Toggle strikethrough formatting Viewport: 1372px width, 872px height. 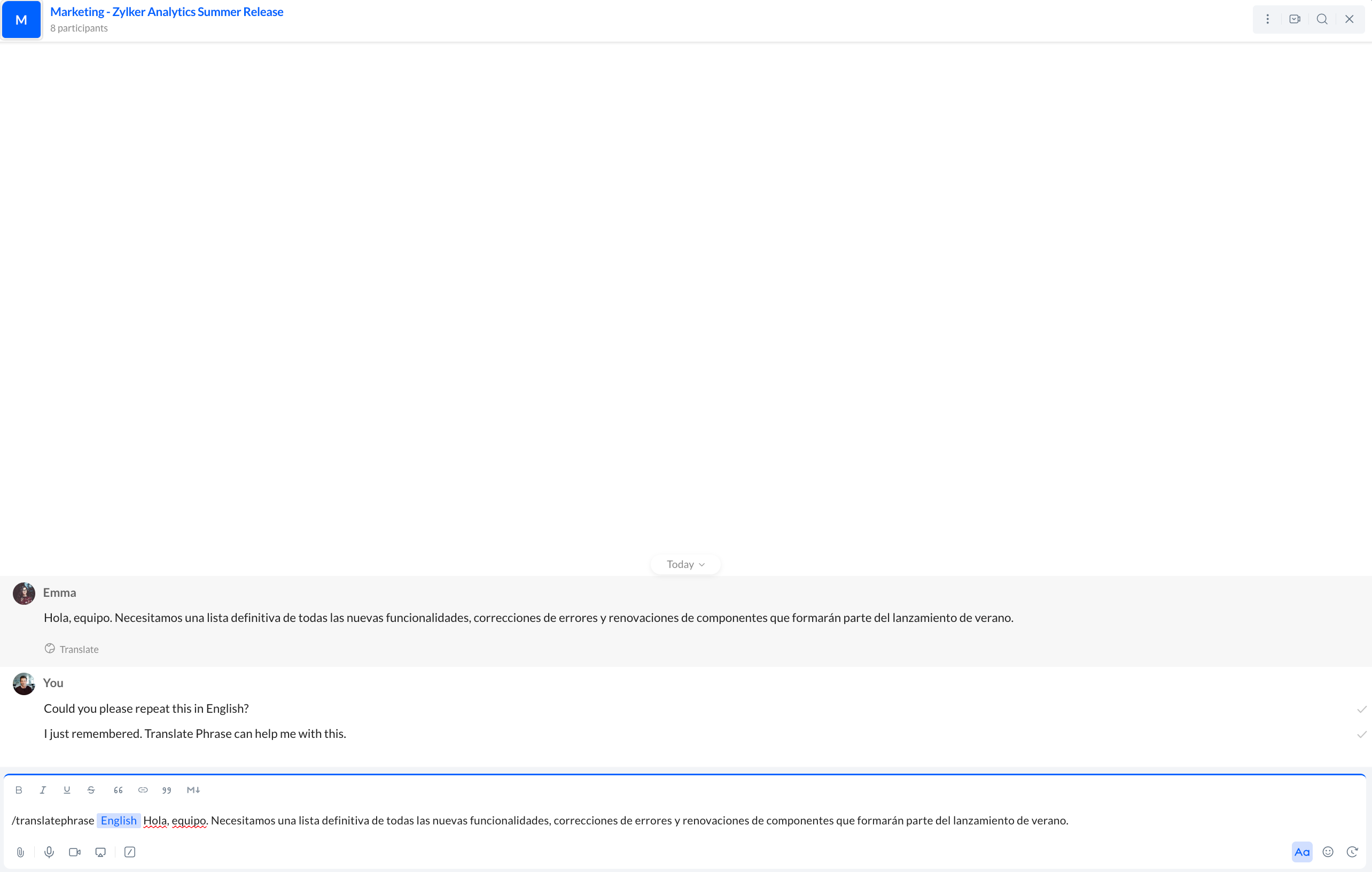(x=91, y=790)
